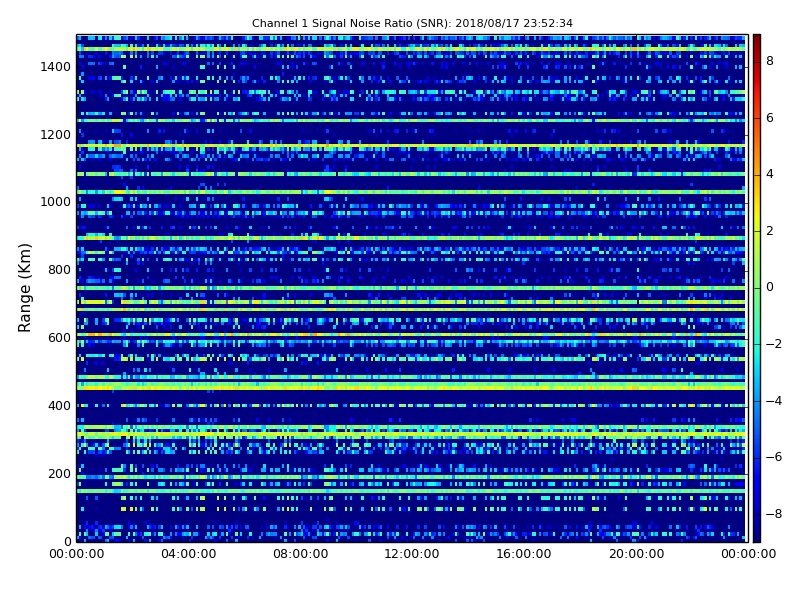Viewport: 800px width, 600px height.
Task: Click the colorbar label −4
Action: point(773,401)
